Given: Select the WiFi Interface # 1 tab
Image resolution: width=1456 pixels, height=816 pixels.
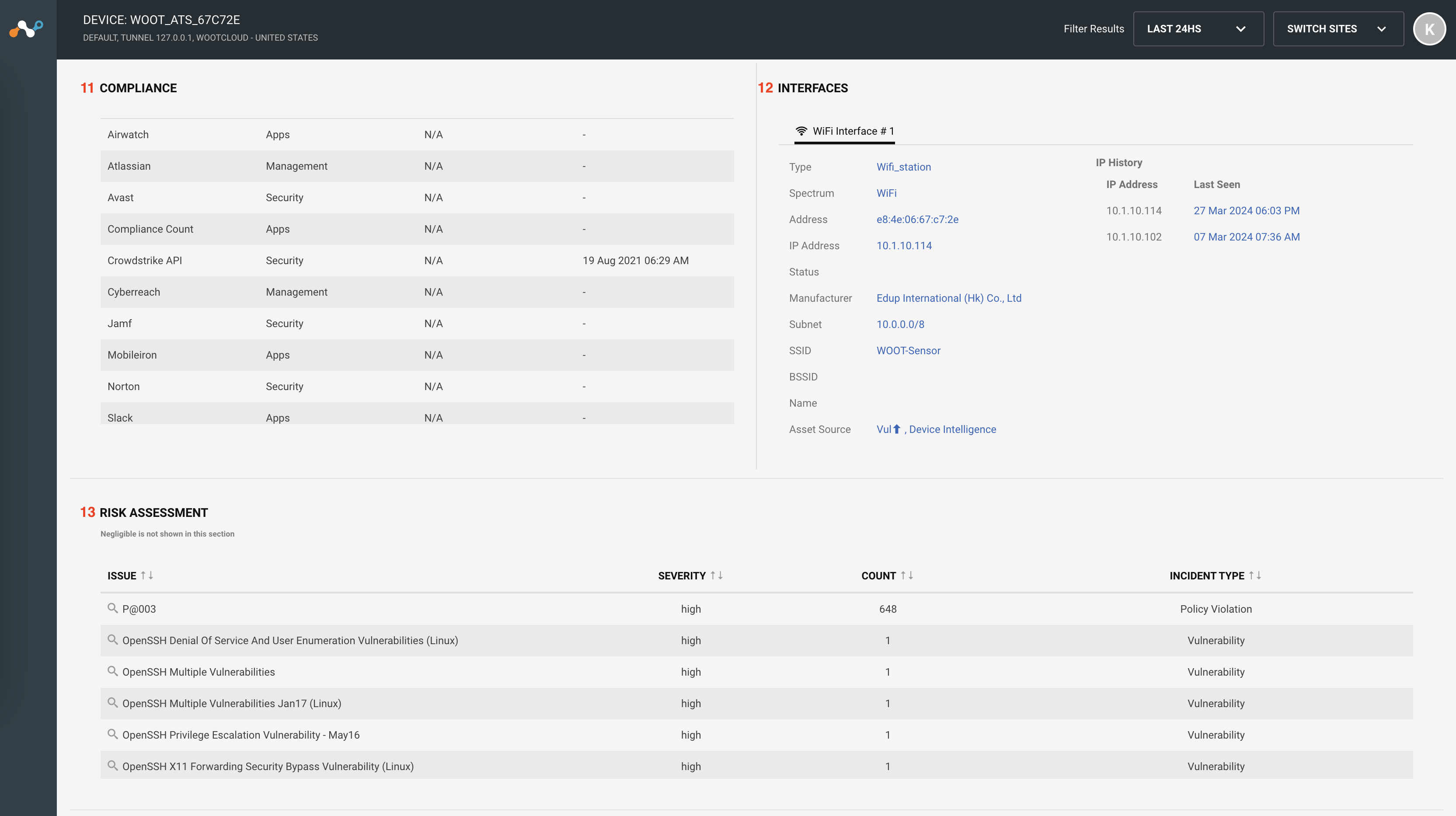Looking at the screenshot, I should [844, 131].
